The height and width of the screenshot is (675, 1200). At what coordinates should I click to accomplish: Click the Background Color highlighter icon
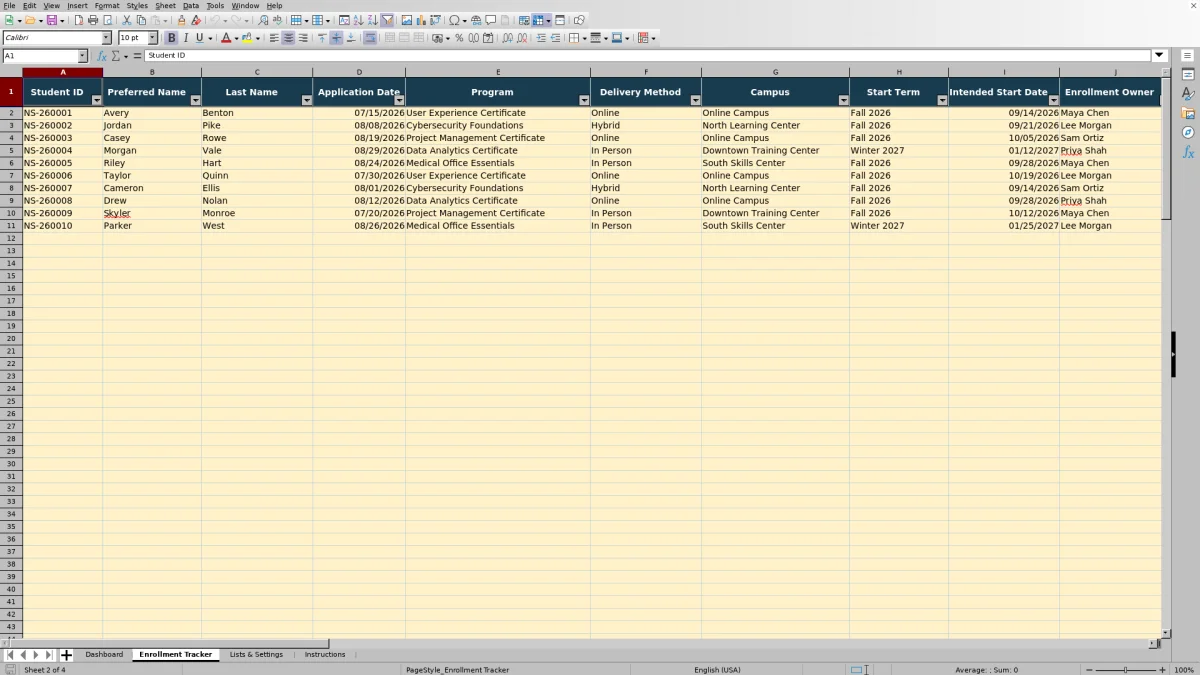point(246,38)
